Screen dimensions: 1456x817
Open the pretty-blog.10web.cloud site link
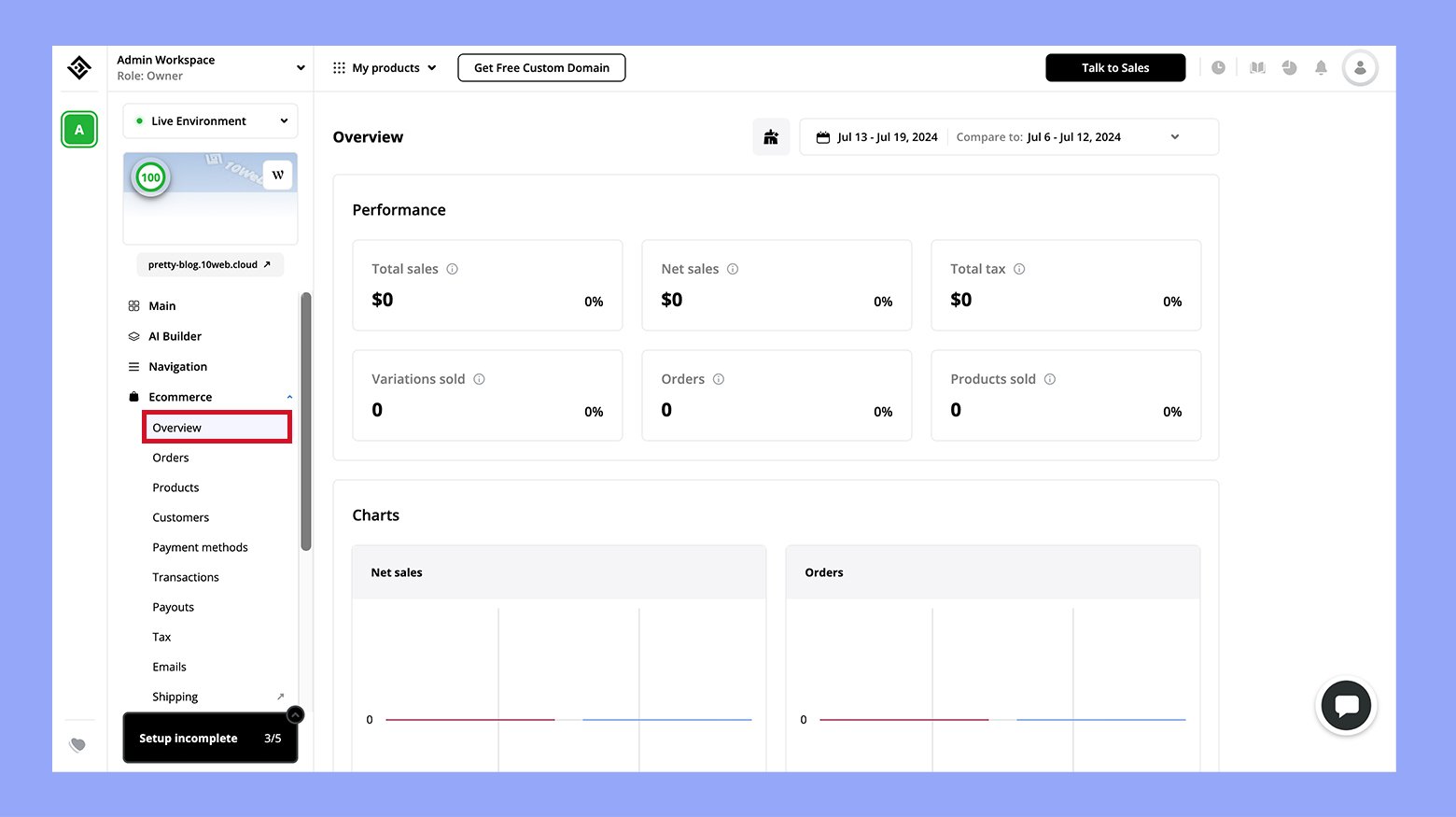click(x=209, y=265)
